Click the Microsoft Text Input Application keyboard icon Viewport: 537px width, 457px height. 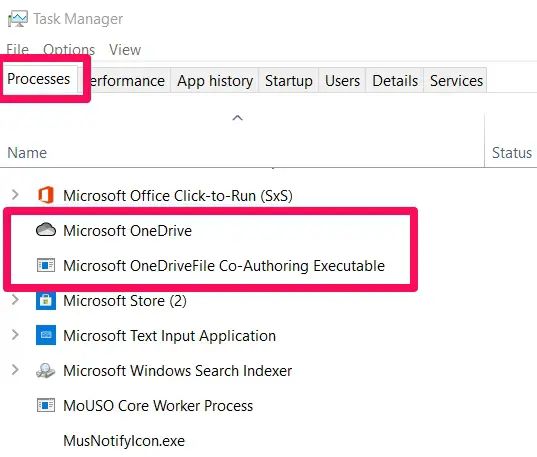[46, 335]
